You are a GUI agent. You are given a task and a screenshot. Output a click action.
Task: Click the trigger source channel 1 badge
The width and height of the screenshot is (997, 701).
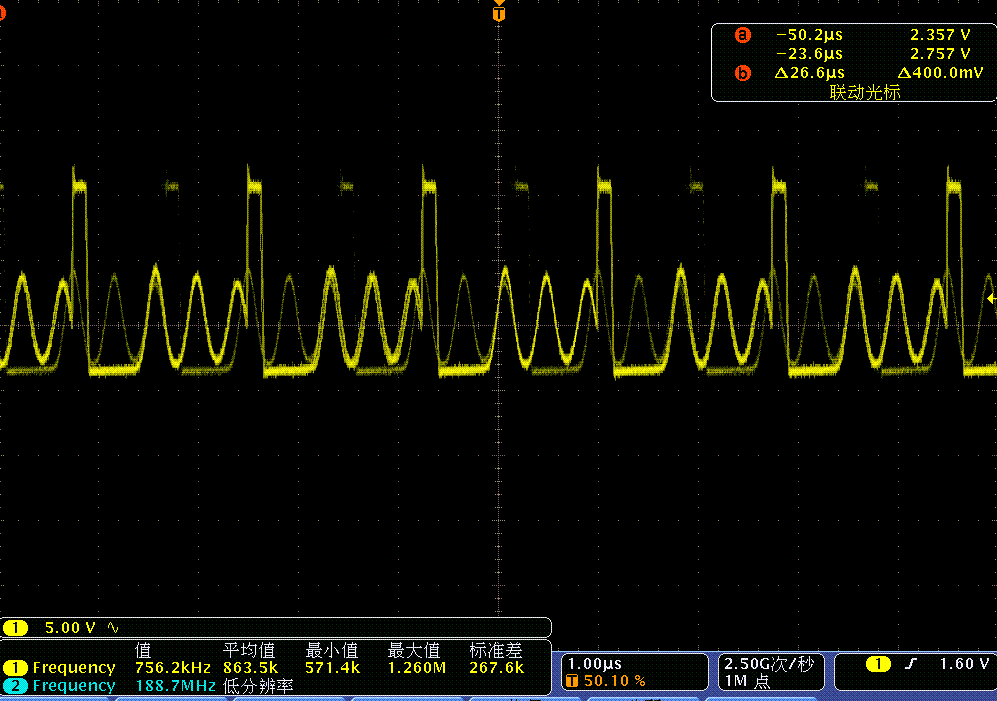878,664
